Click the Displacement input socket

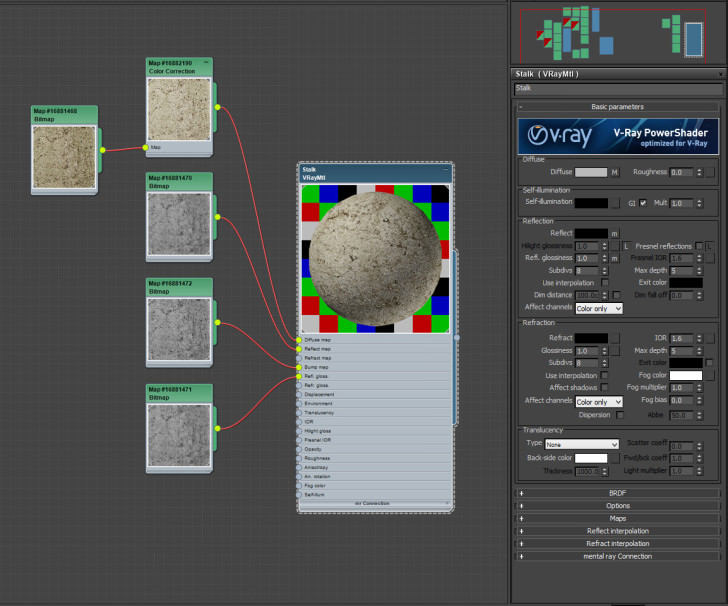[x=299, y=394]
